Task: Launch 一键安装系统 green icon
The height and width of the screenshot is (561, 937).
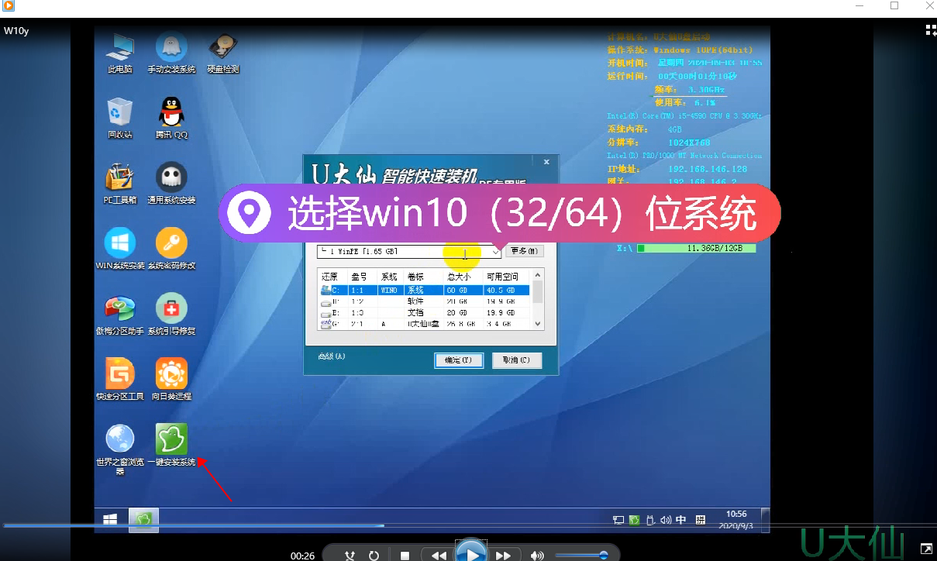Action: pos(172,445)
